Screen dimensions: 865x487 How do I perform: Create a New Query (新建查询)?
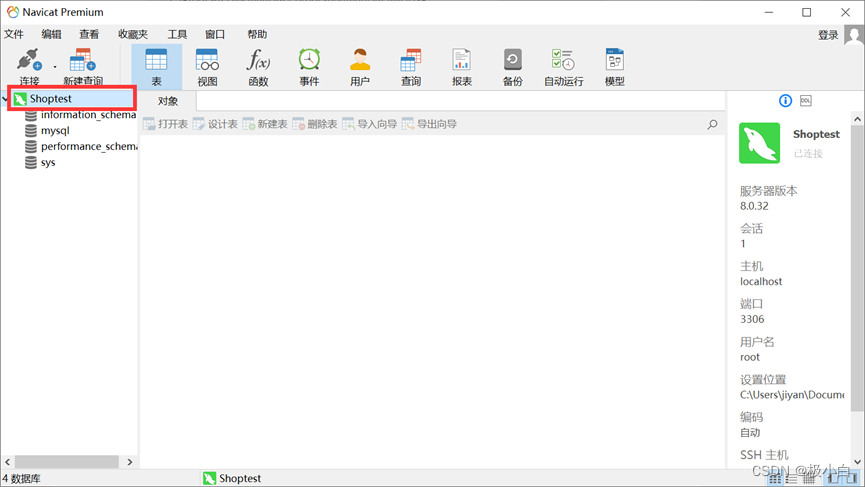[x=83, y=67]
